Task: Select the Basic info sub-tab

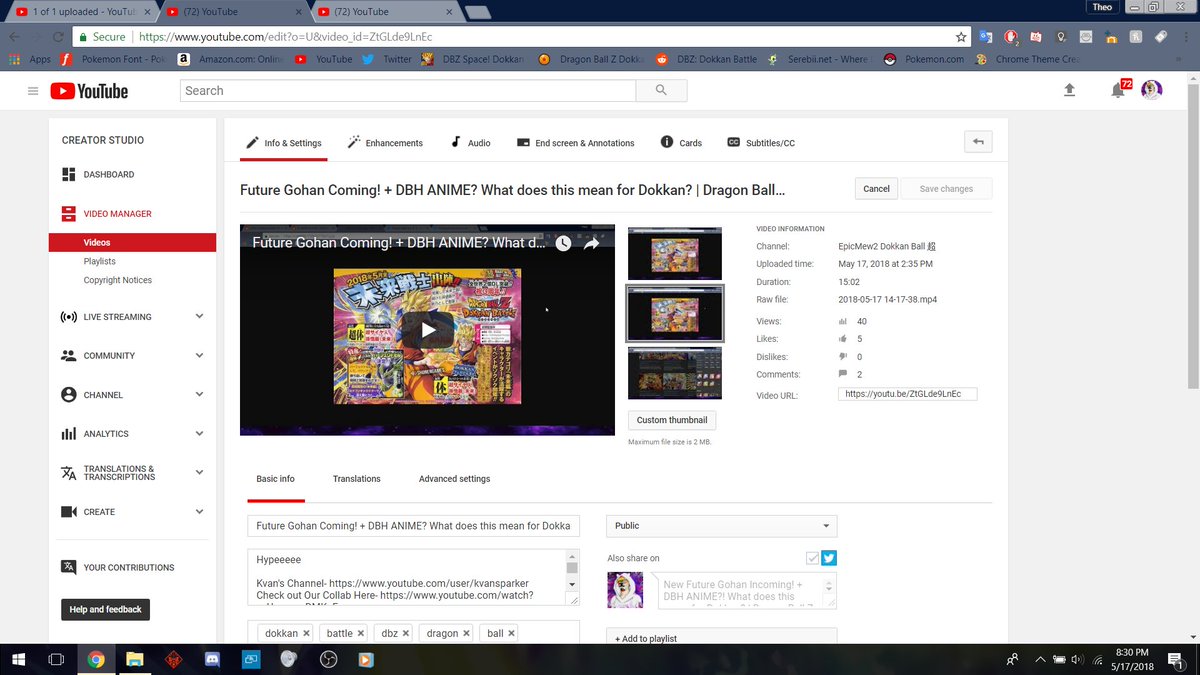Action: click(x=275, y=479)
